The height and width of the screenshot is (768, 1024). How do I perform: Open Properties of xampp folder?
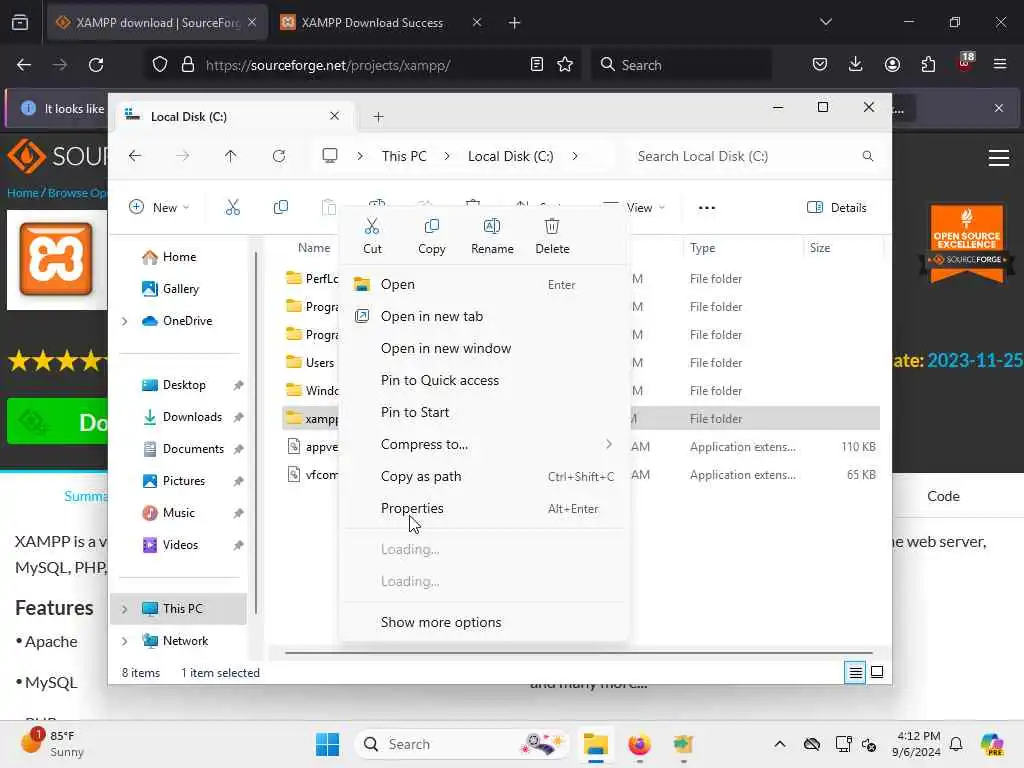point(484,508)
